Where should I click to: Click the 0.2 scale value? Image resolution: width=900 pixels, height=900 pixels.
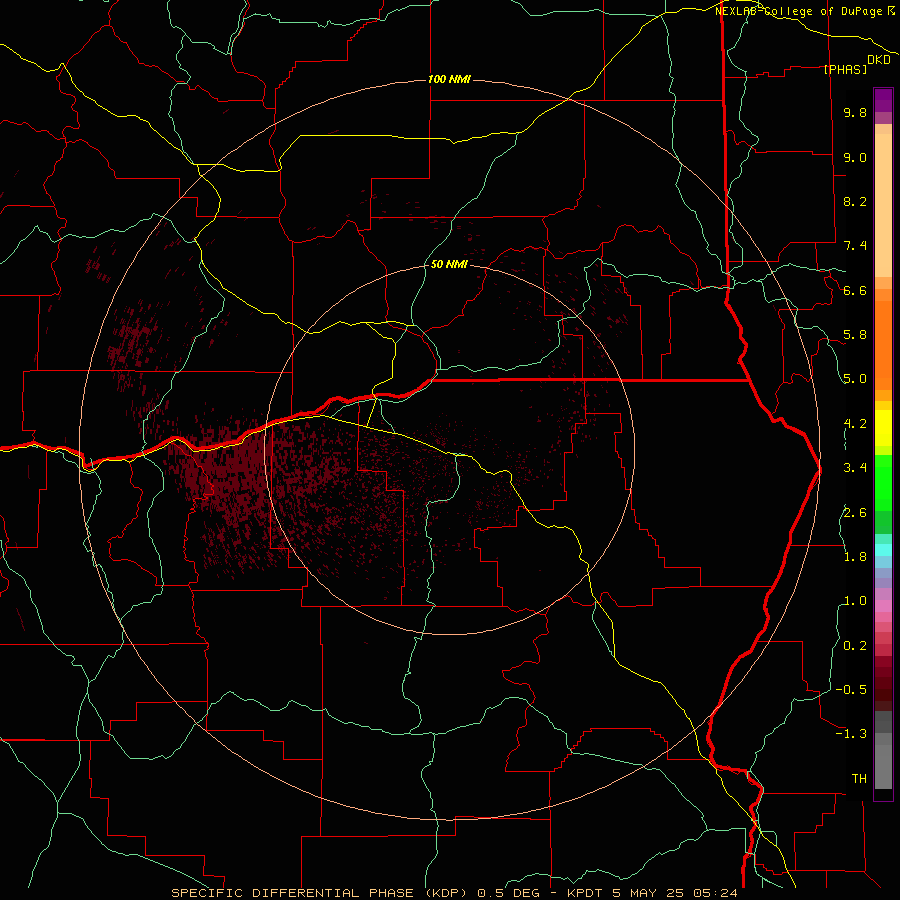point(855,646)
